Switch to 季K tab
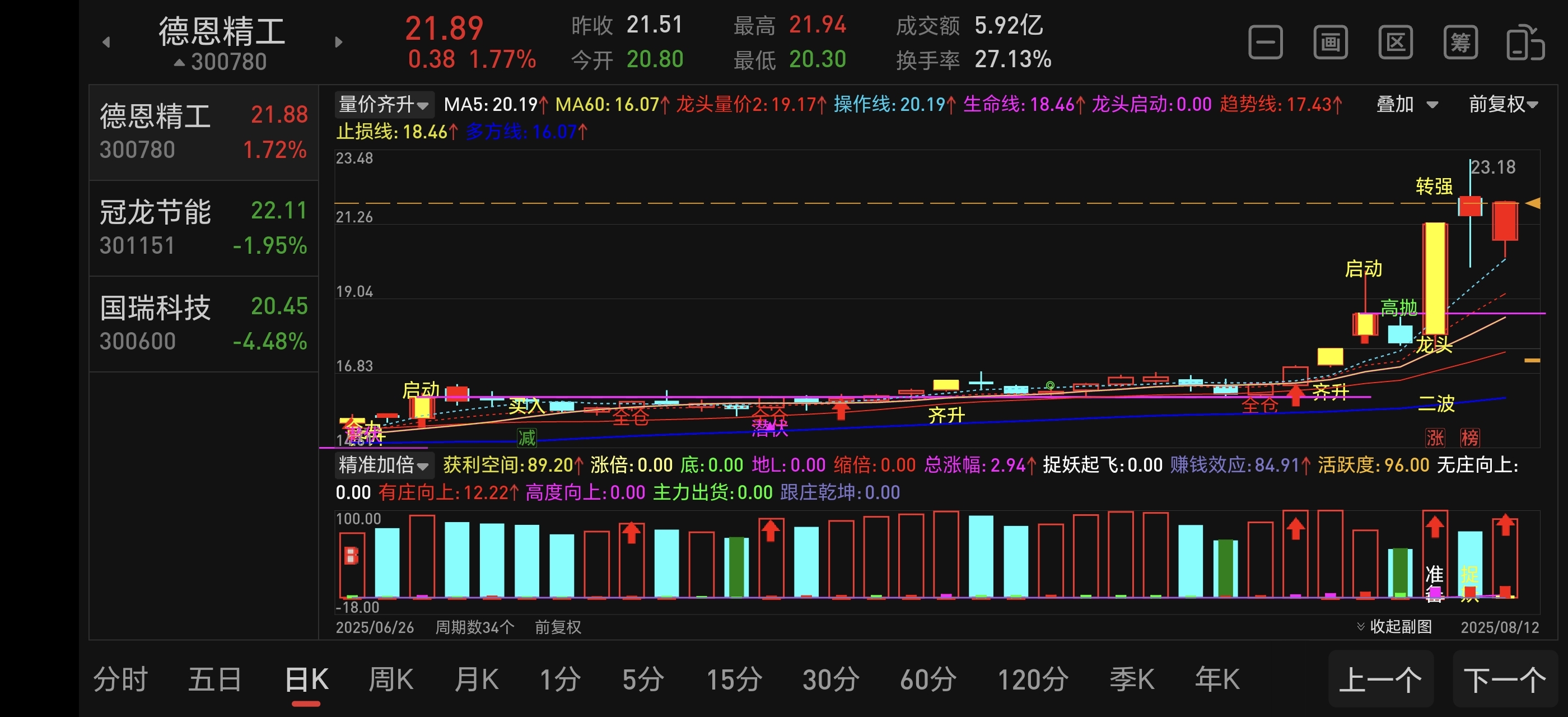Viewport: 1568px width, 717px height. [1132, 679]
